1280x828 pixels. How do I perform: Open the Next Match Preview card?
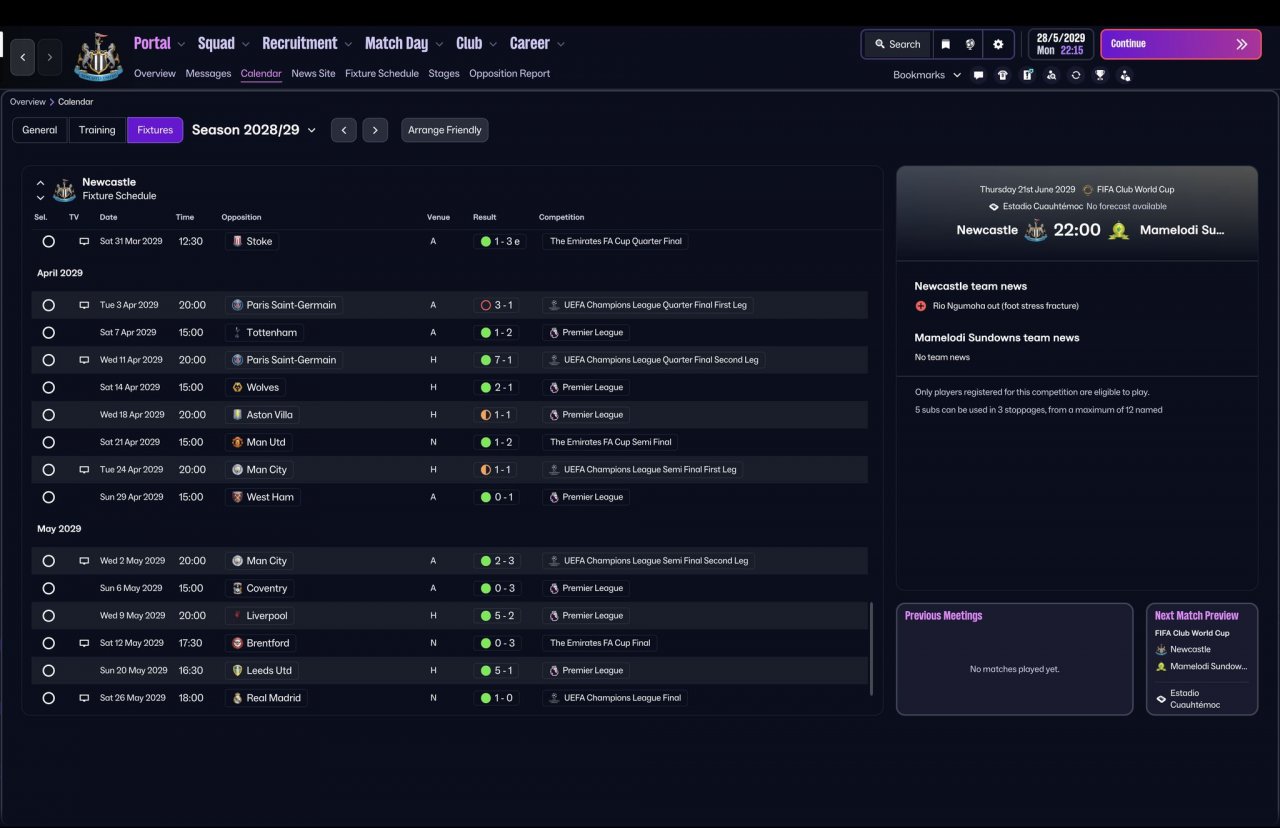click(x=1202, y=659)
